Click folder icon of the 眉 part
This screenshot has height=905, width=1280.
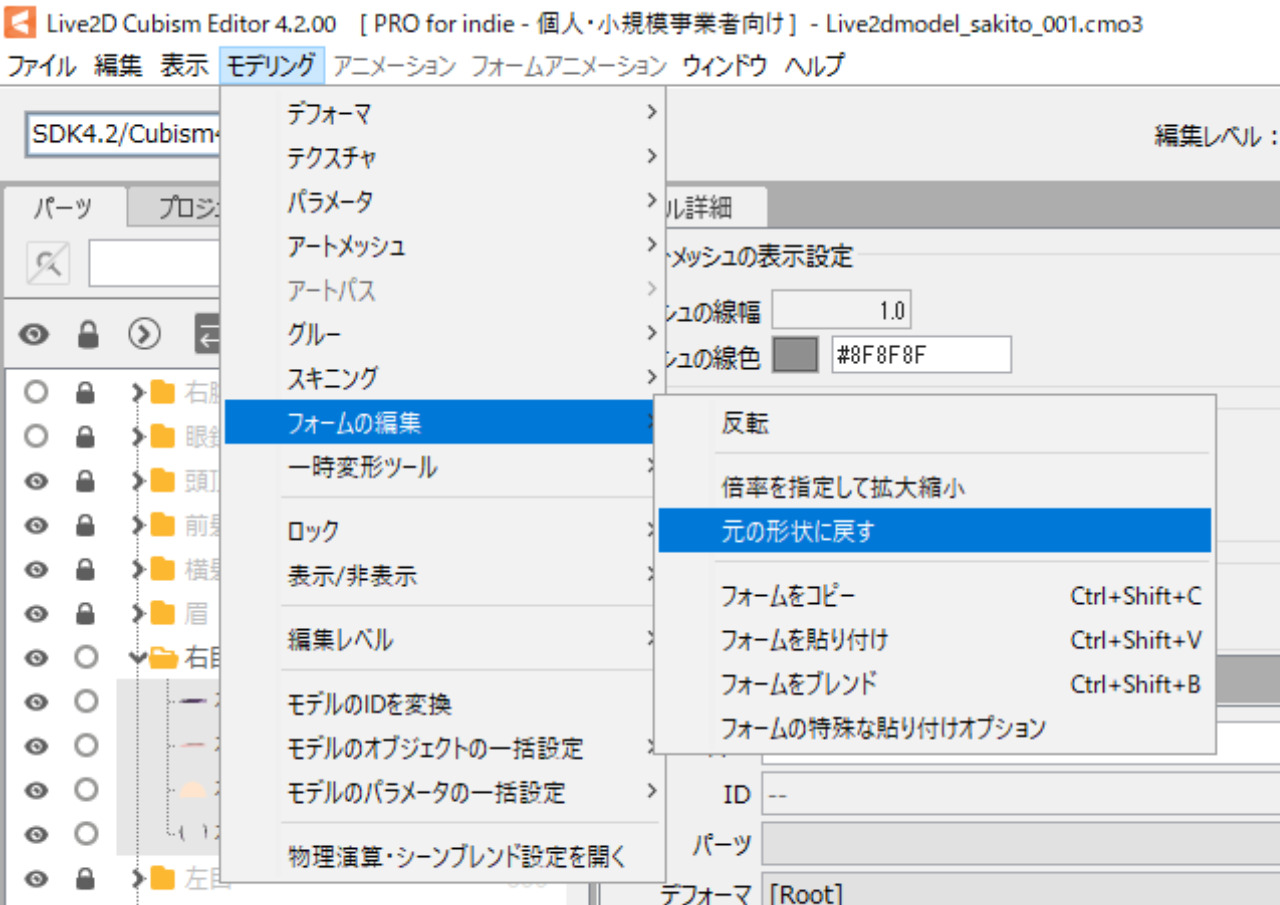162,613
